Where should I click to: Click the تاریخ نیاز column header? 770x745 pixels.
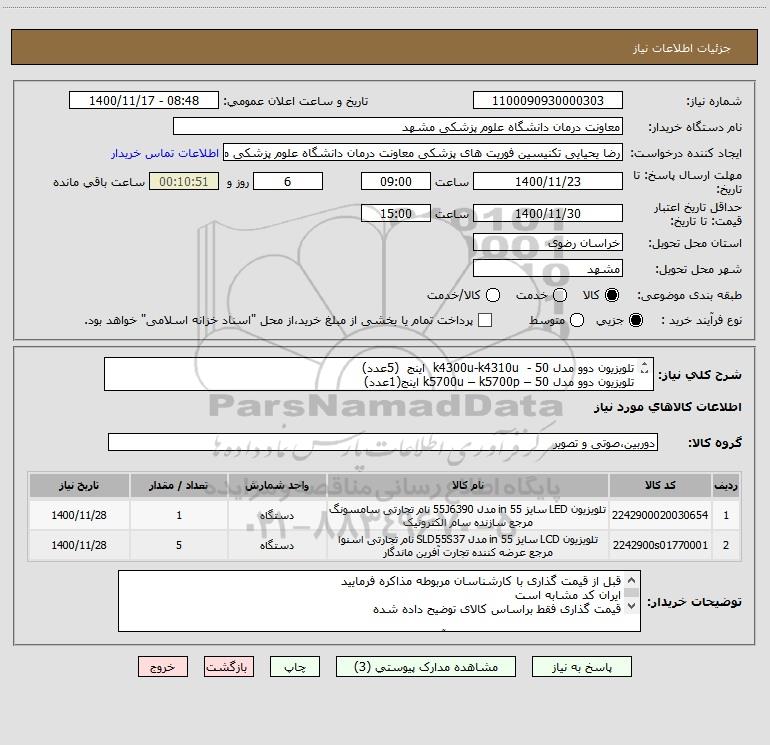[79, 485]
